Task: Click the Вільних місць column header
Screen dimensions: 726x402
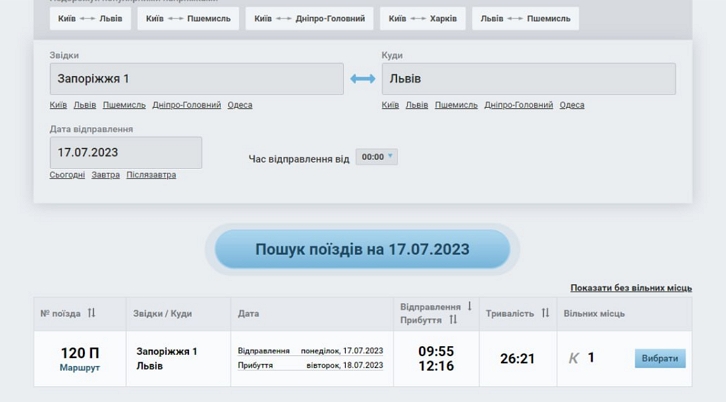Action: (594, 314)
